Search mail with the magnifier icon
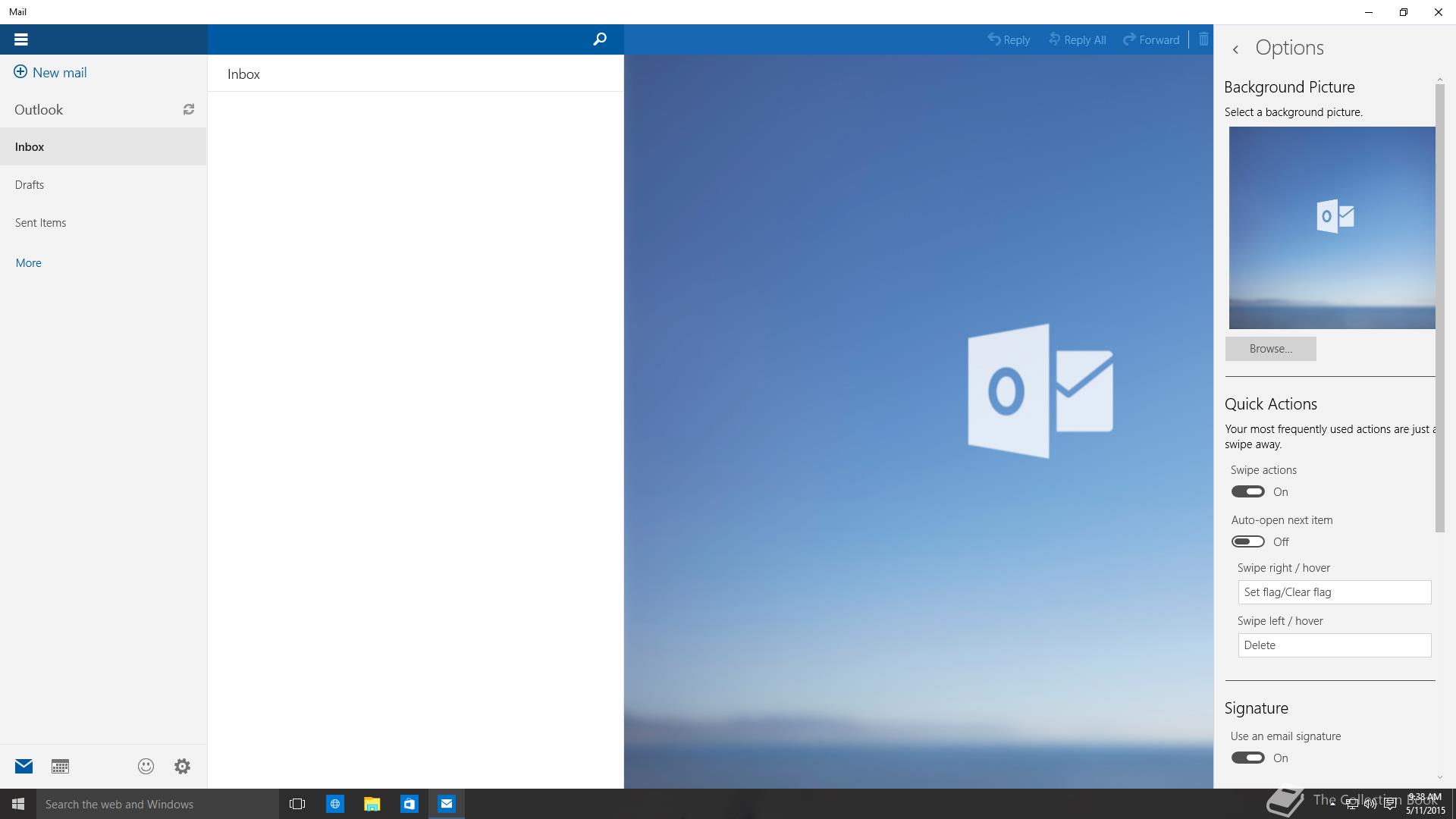 click(x=599, y=39)
